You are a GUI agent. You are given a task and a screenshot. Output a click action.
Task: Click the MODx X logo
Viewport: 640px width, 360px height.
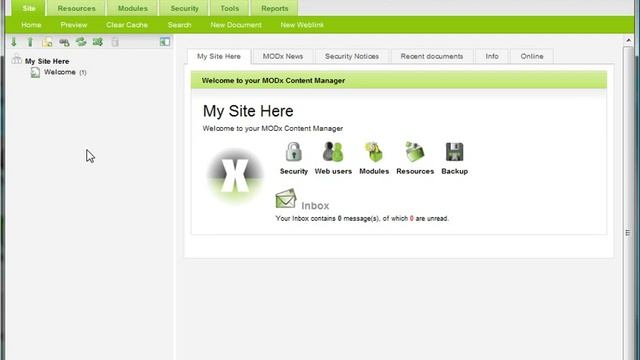coord(235,176)
